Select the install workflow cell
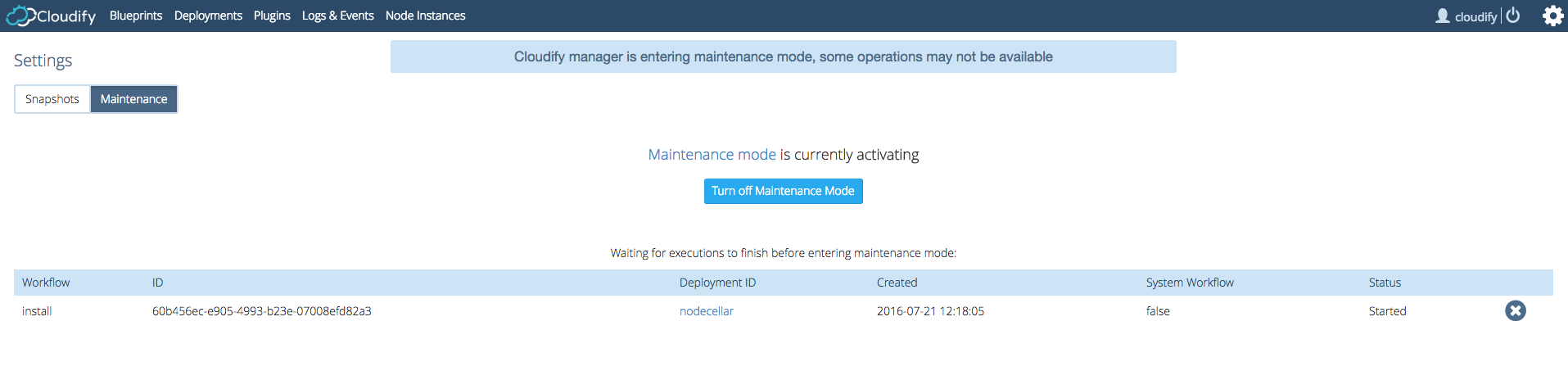The width and height of the screenshot is (1568, 380). point(37,311)
